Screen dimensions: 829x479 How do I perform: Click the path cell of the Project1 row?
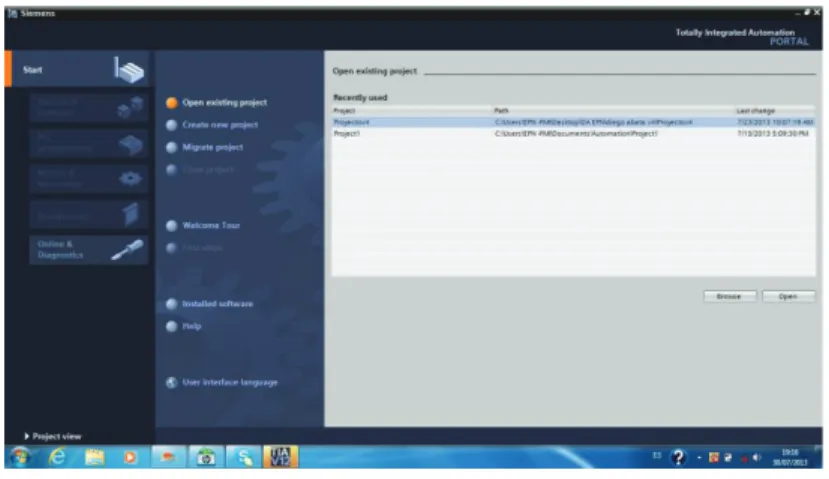click(576, 134)
